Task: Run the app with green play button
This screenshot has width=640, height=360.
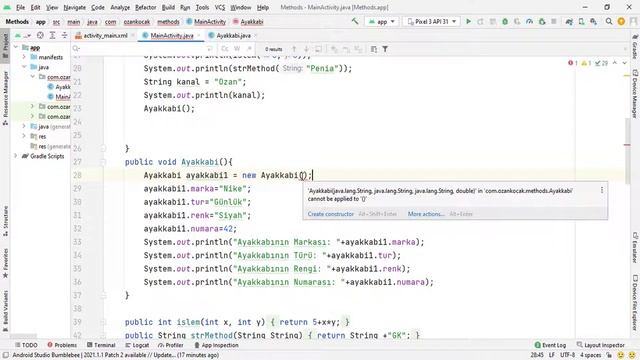Action: click(x=469, y=22)
